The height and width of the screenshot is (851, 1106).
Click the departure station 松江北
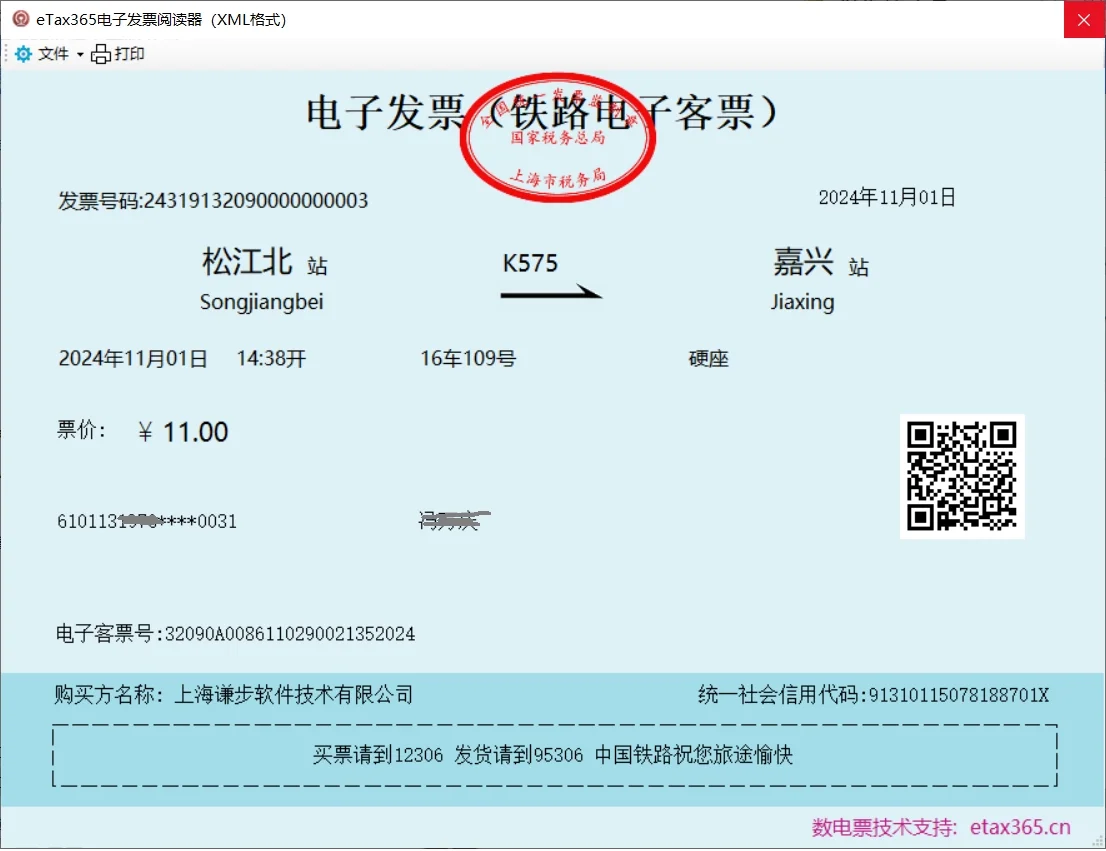[247, 262]
